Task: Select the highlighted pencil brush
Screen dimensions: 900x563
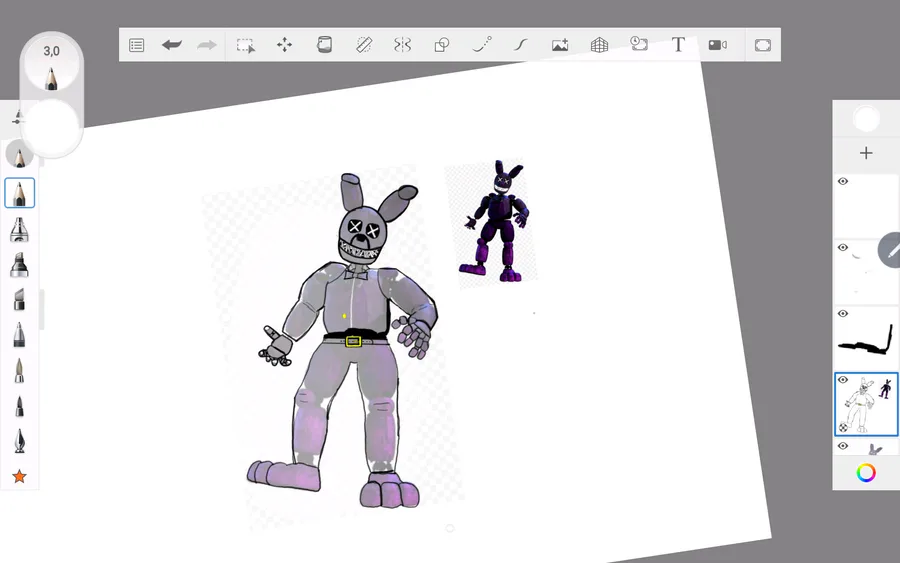Action: (x=20, y=193)
